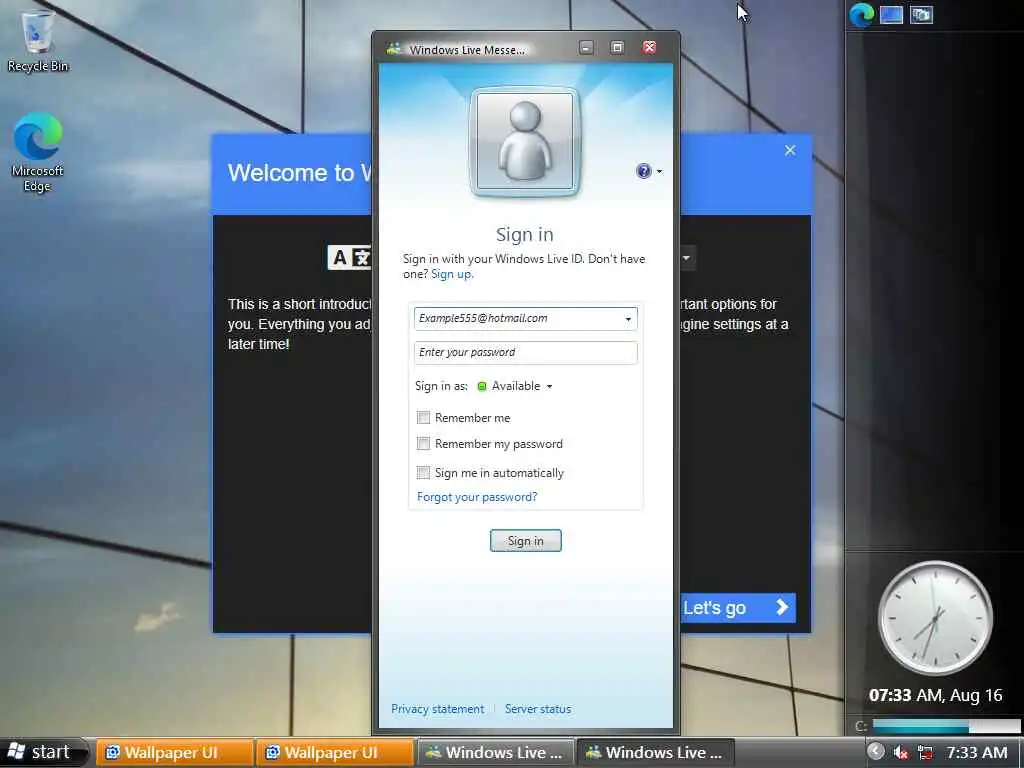
Task: Click the Sign in heading text
Action: click(x=524, y=234)
